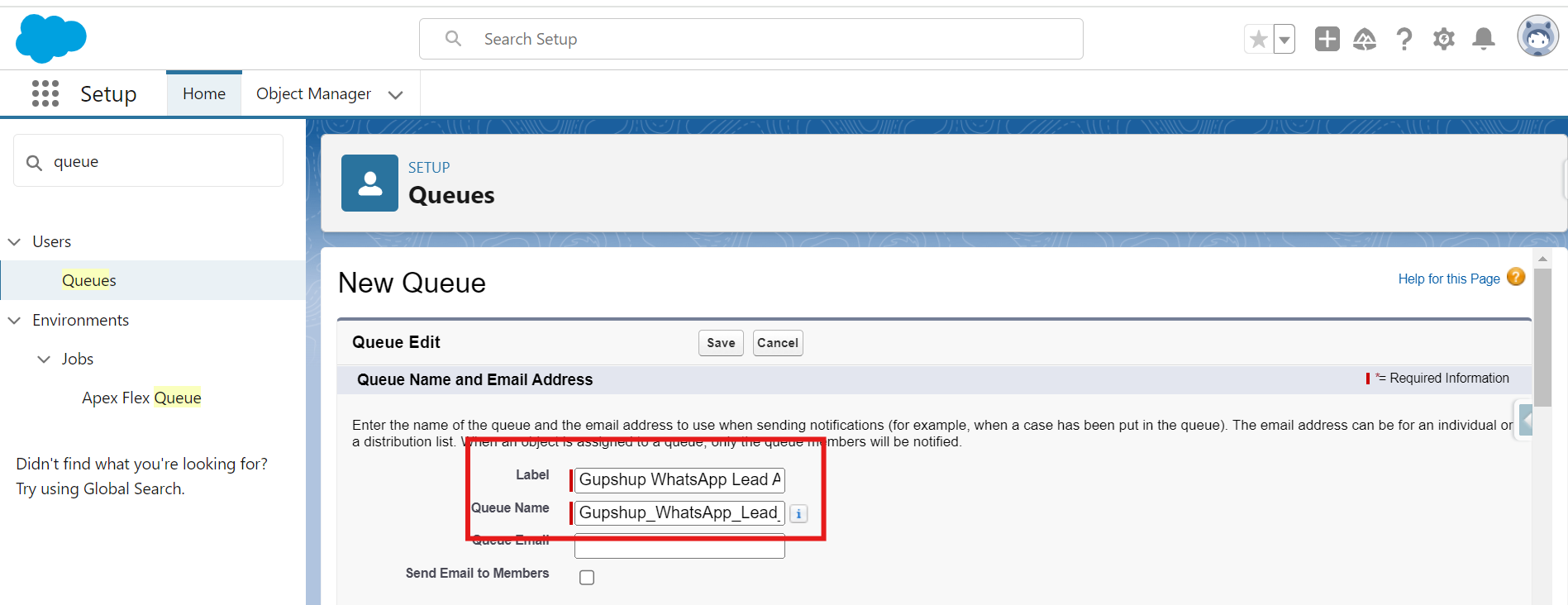Click the Search Setup field

click(x=751, y=39)
